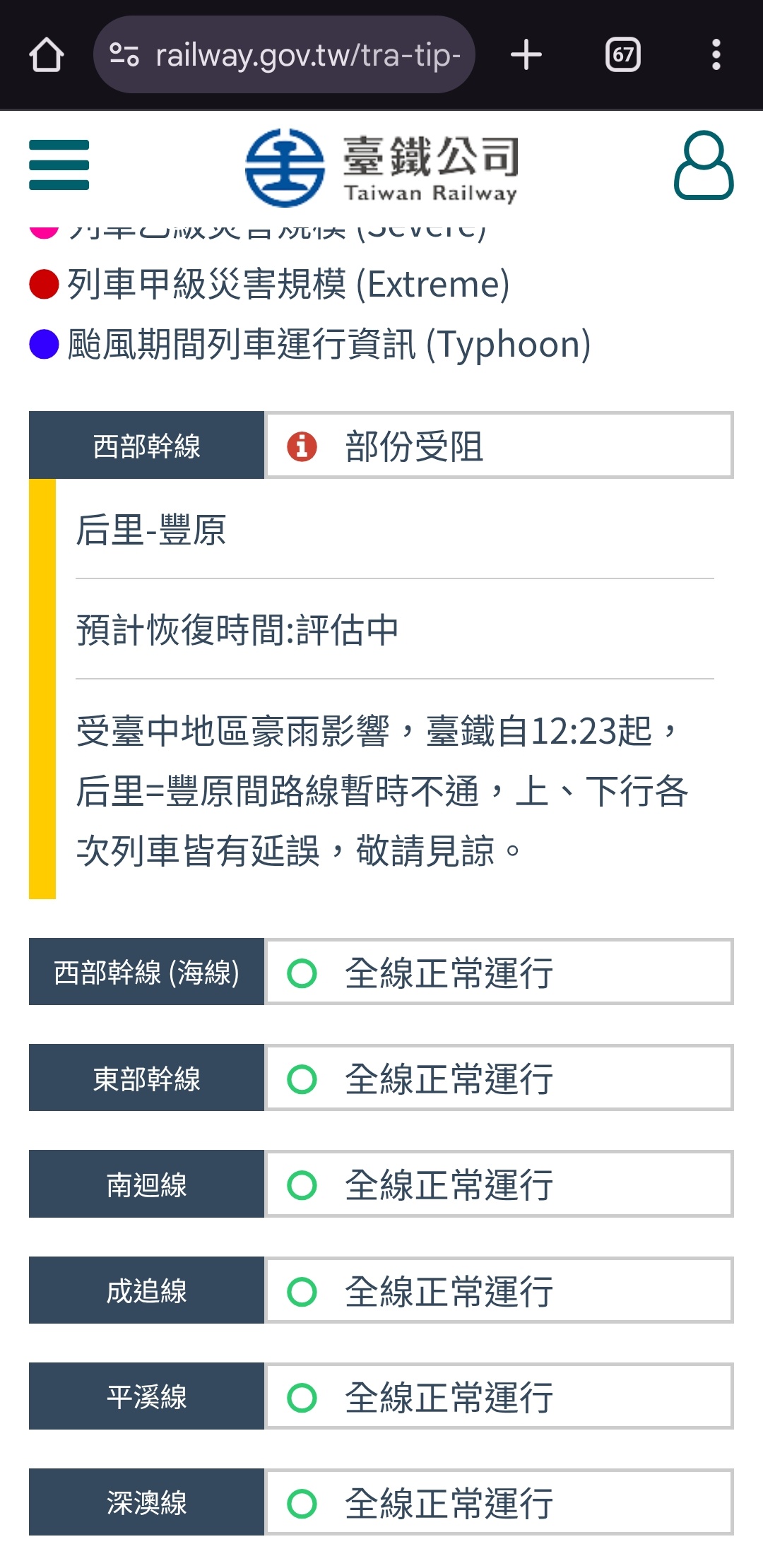This screenshot has width=763, height=1568.
Task: Tap the railway.gov.tw address bar
Action: click(x=284, y=55)
